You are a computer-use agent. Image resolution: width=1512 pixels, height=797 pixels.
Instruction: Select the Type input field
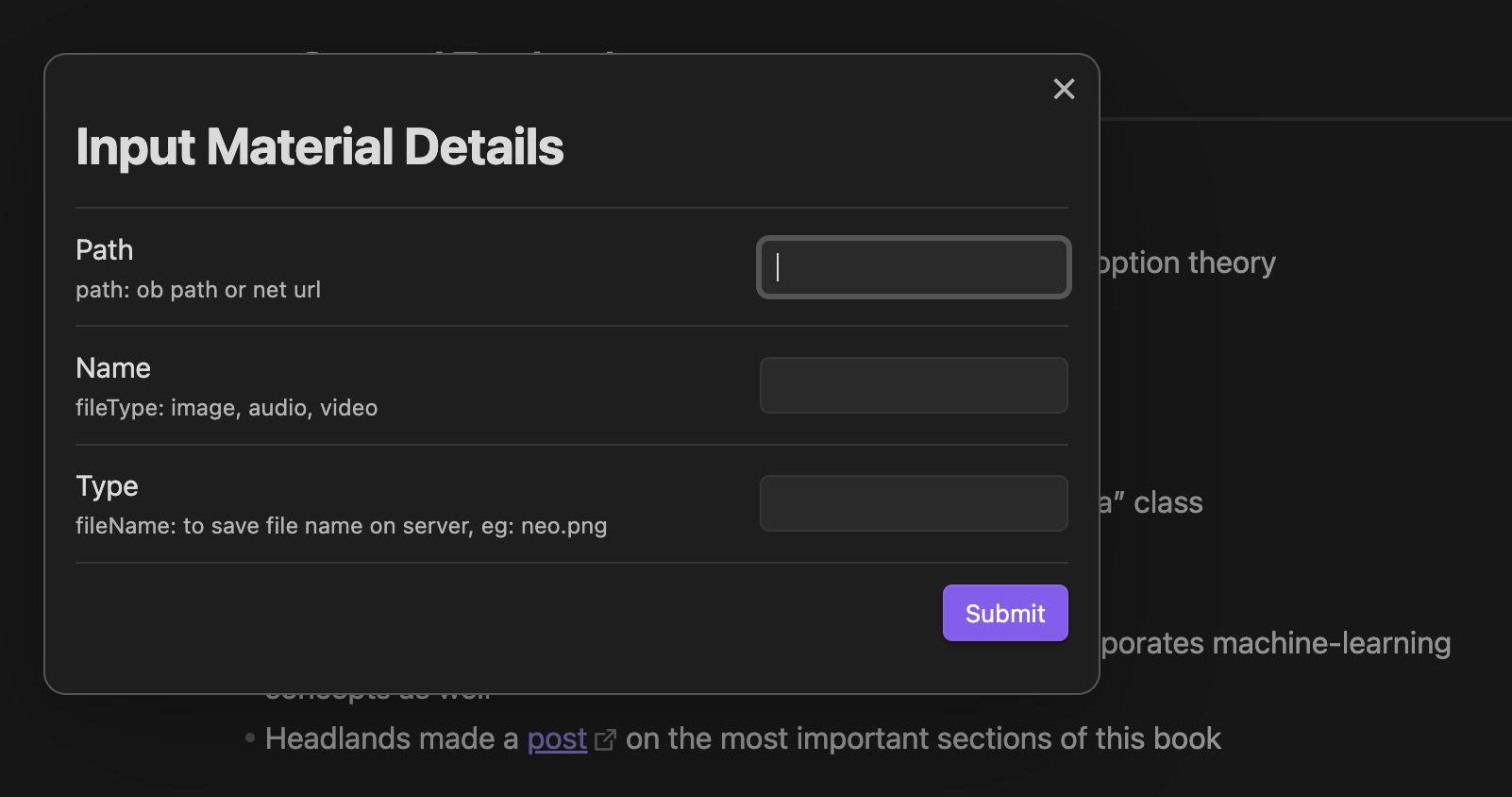coord(914,503)
